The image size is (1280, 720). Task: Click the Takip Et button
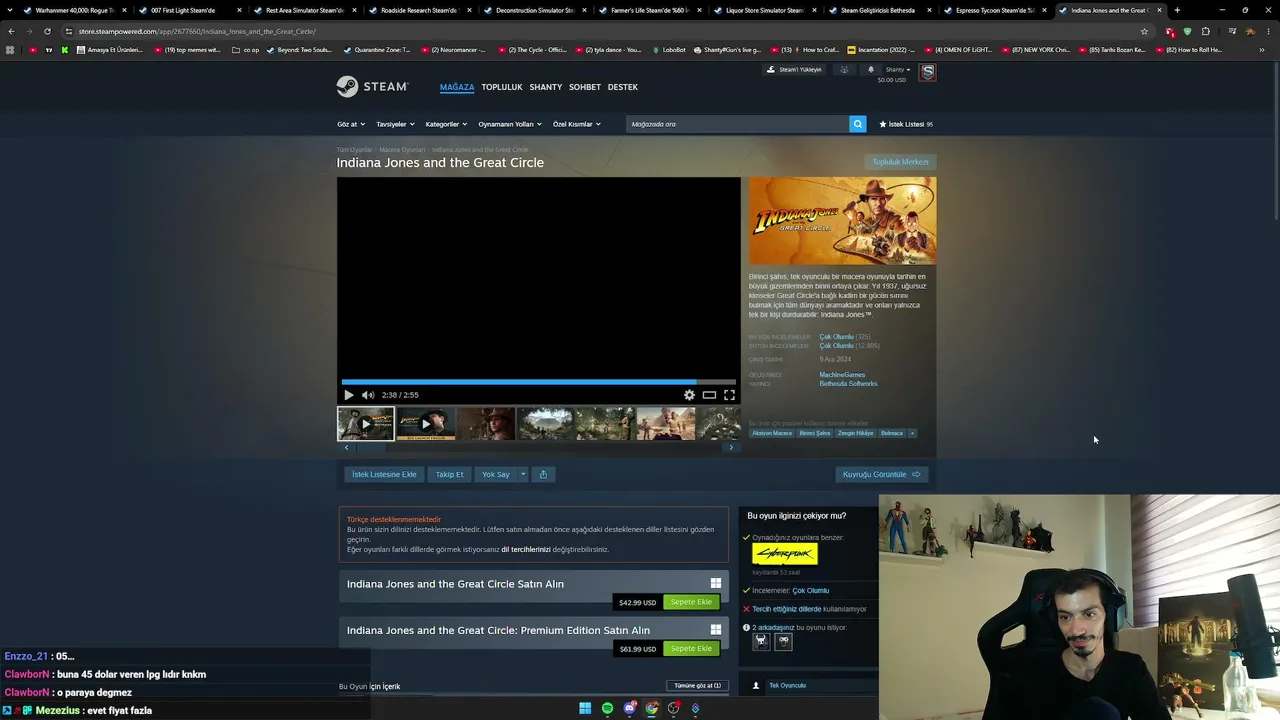click(x=450, y=474)
